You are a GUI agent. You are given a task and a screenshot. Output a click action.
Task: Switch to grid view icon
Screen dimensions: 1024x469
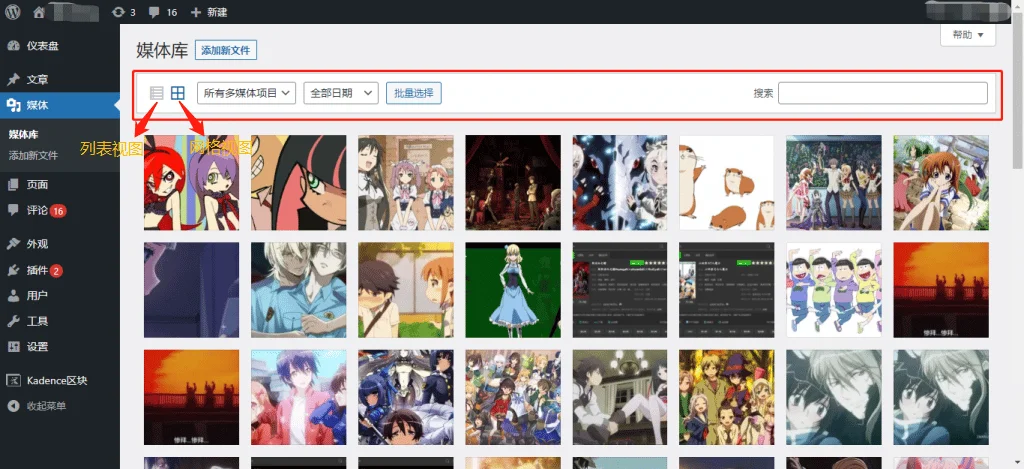point(178,93)
